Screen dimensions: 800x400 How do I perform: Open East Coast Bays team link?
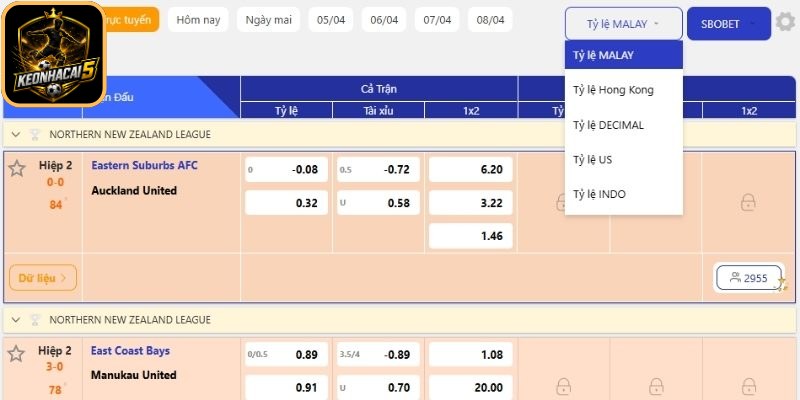tap(131, 351)
